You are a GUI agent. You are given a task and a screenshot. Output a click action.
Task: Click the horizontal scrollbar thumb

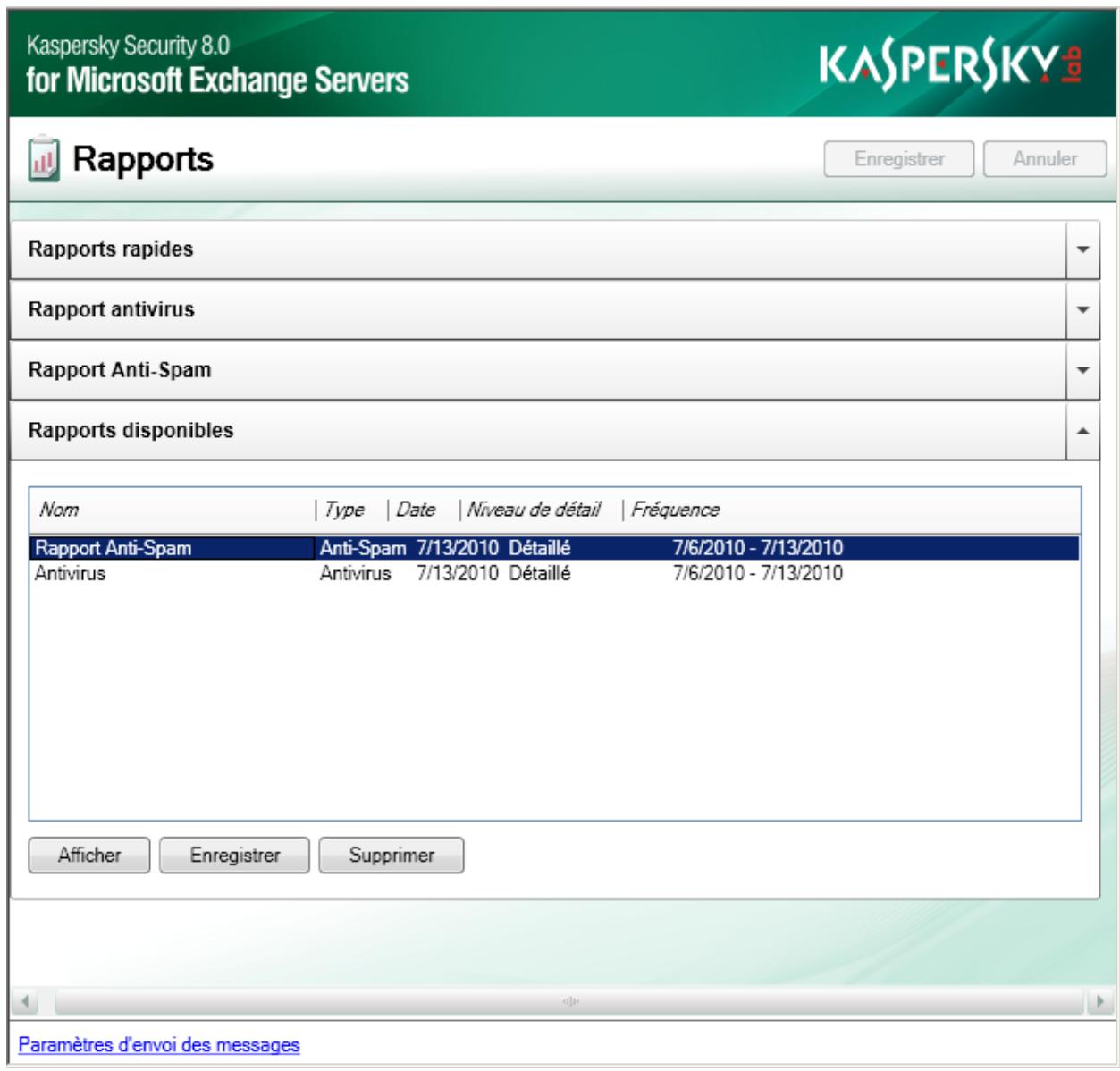point(570,1001)
